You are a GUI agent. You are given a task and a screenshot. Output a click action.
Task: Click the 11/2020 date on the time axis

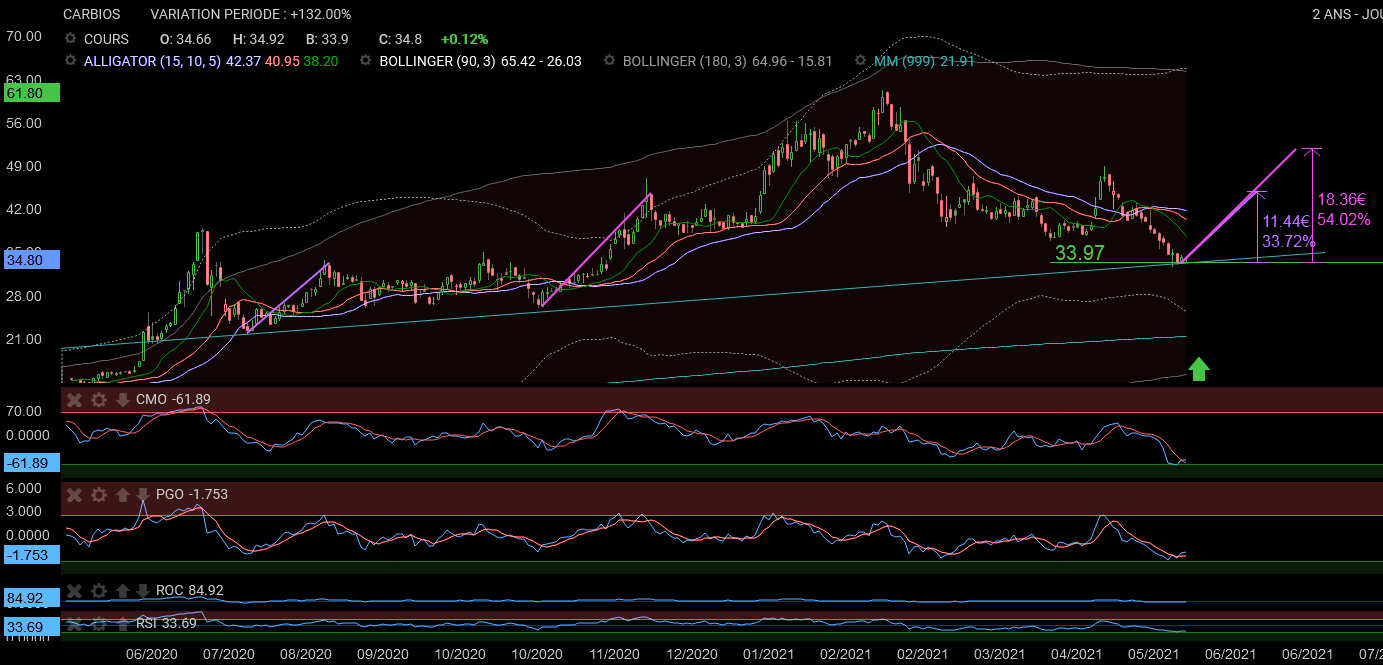(613, 654)
